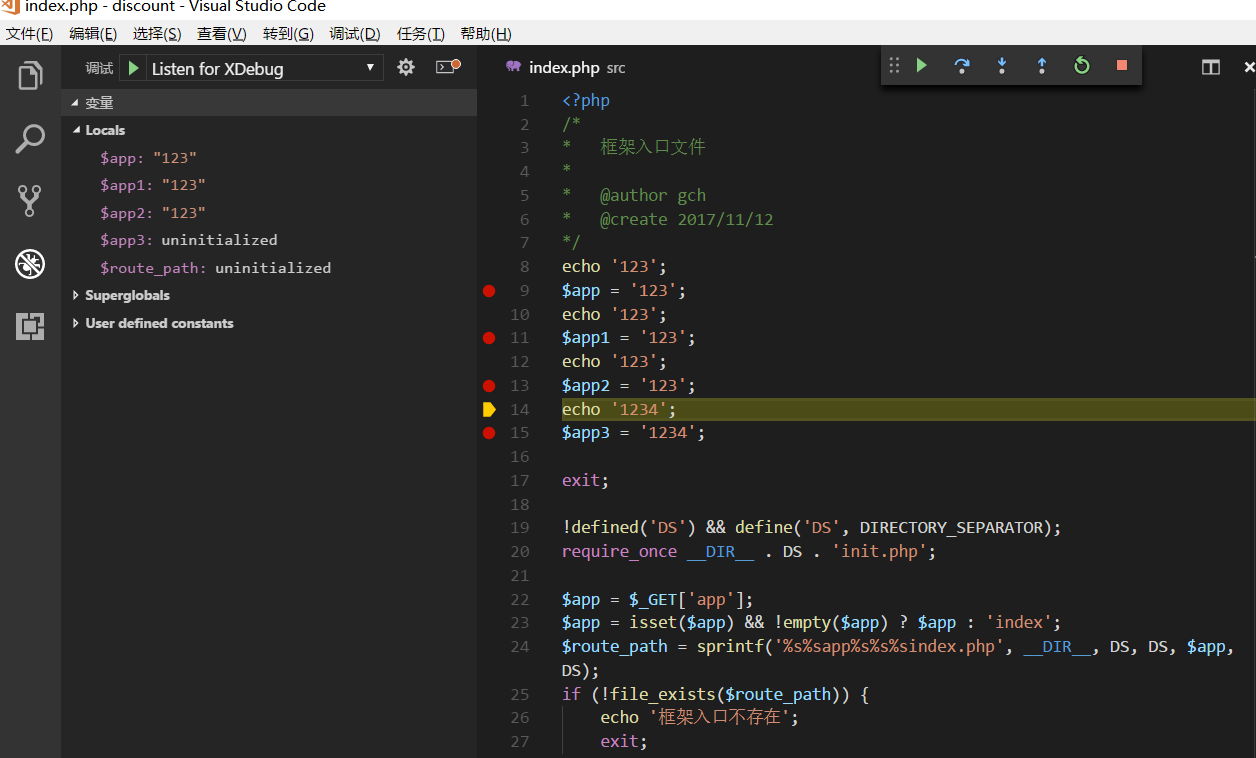Viewport: 1256px width, 758px height.
Task: Toggle the breakpoint on line 13
Action: [x=489, y=385]
